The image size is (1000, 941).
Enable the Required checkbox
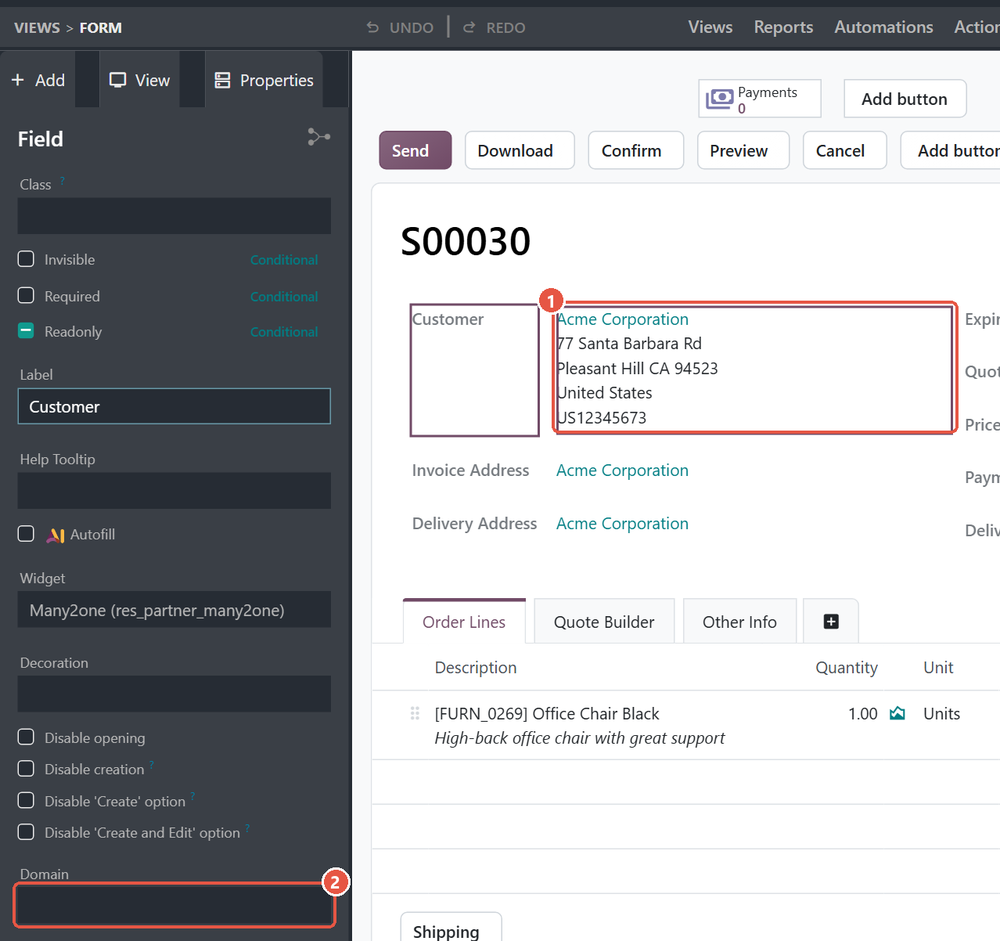26,295
